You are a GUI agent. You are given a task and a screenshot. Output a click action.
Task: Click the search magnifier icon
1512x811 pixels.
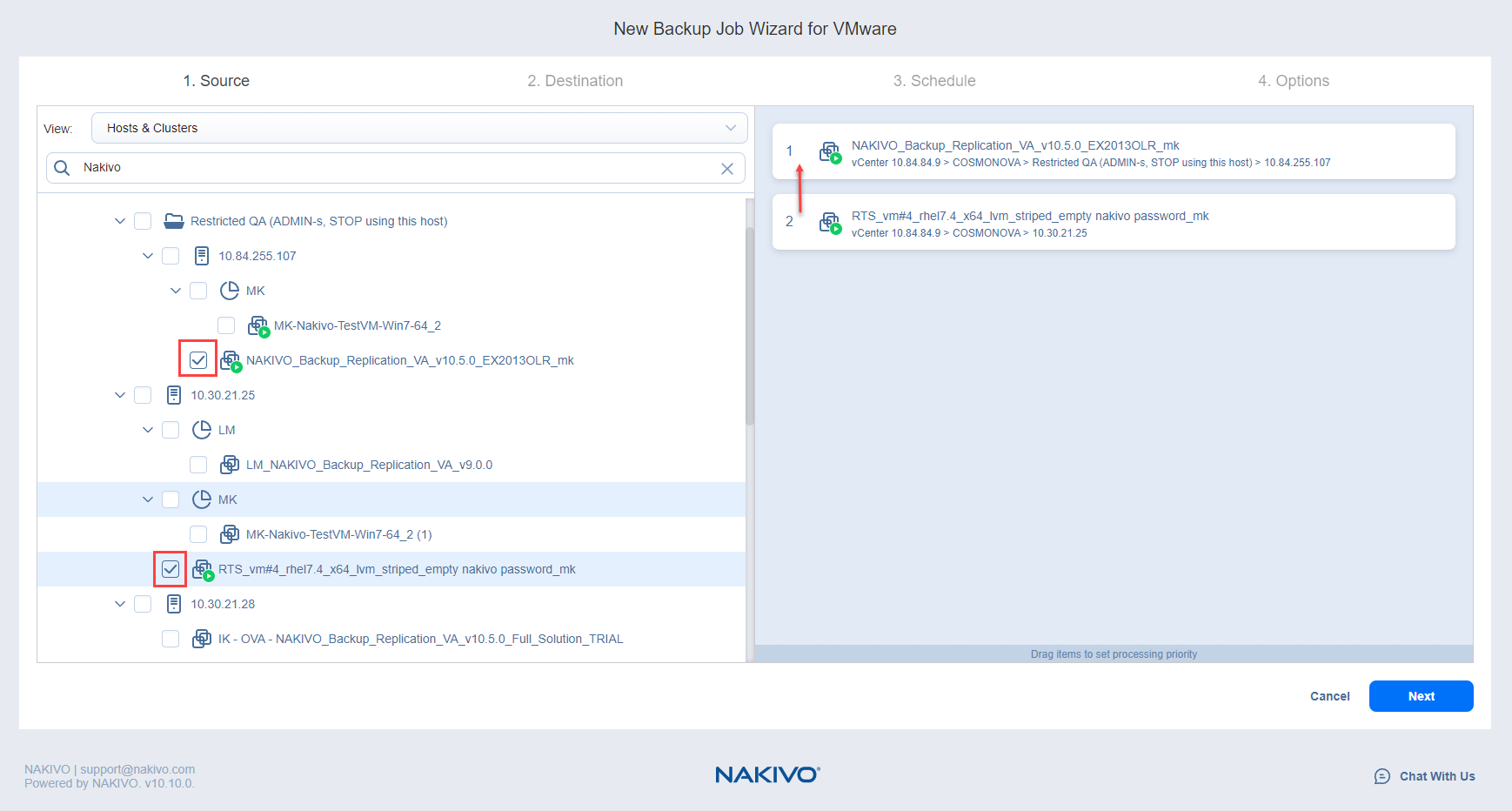[62, 168]
